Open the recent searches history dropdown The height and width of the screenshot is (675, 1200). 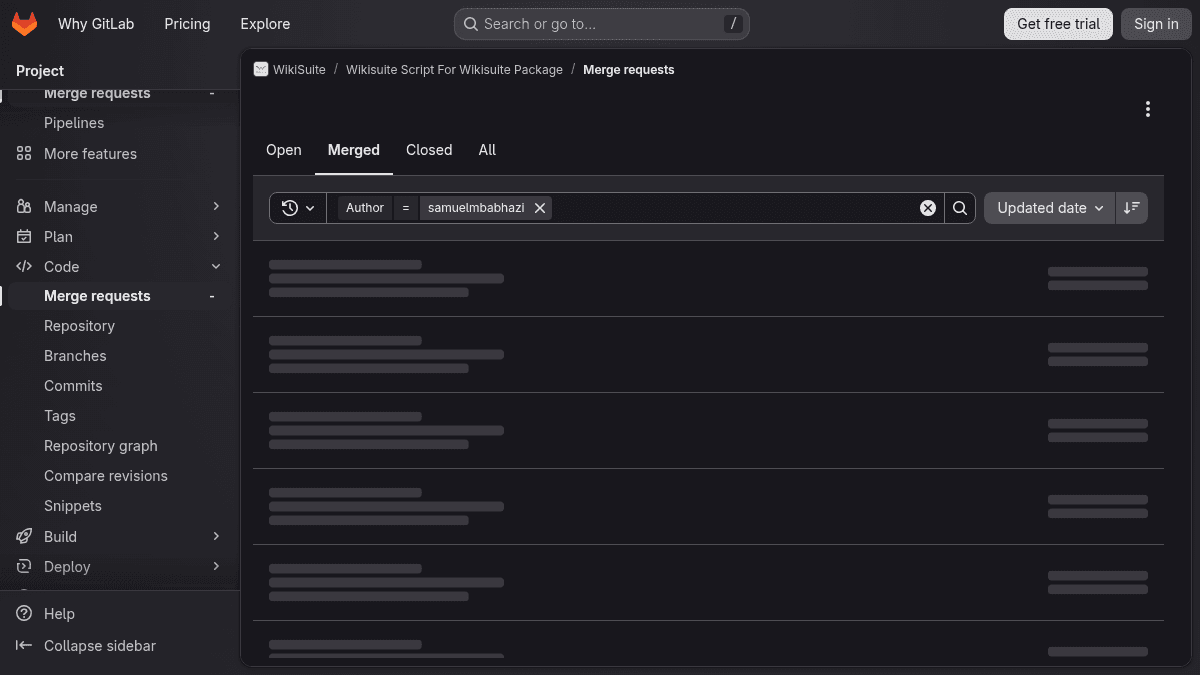pos(298,208)
